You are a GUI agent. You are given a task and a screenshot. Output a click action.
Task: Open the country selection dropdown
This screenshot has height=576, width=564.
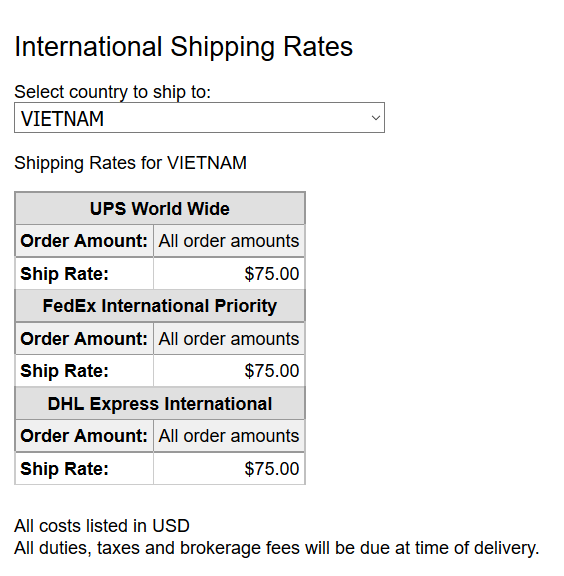tap(199, 118)
